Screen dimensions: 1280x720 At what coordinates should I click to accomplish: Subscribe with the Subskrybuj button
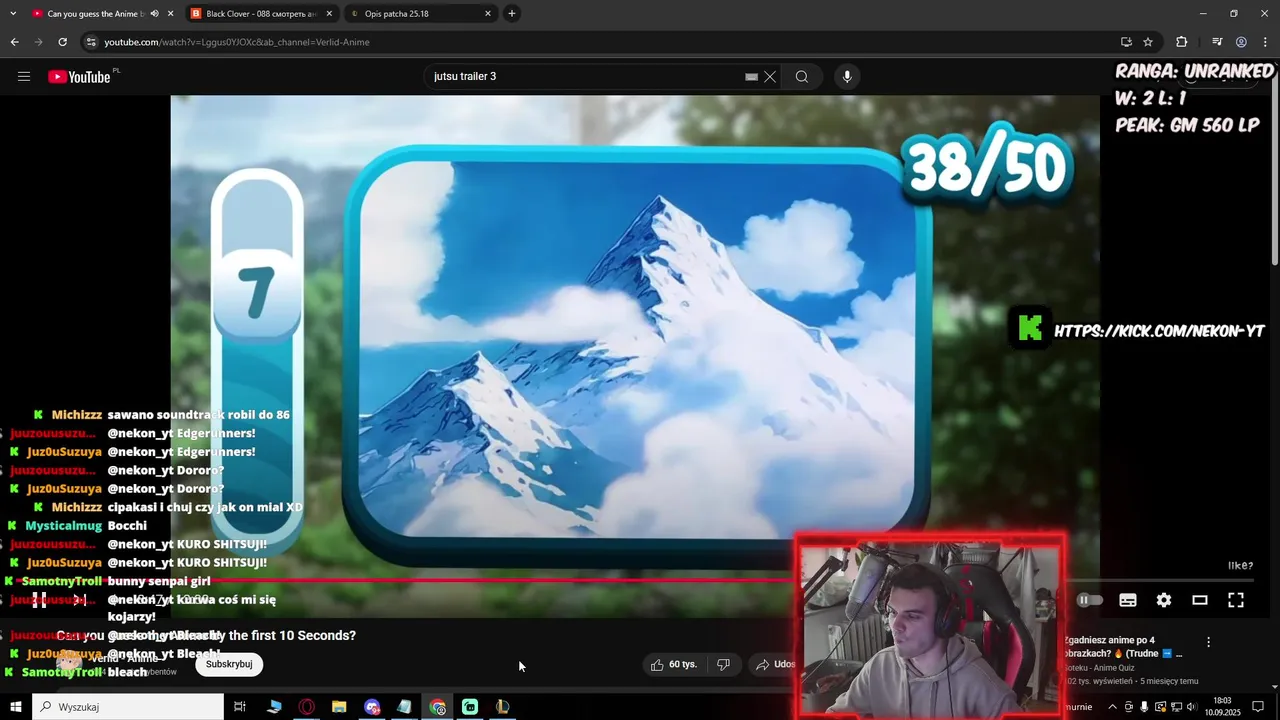point(229,664)
